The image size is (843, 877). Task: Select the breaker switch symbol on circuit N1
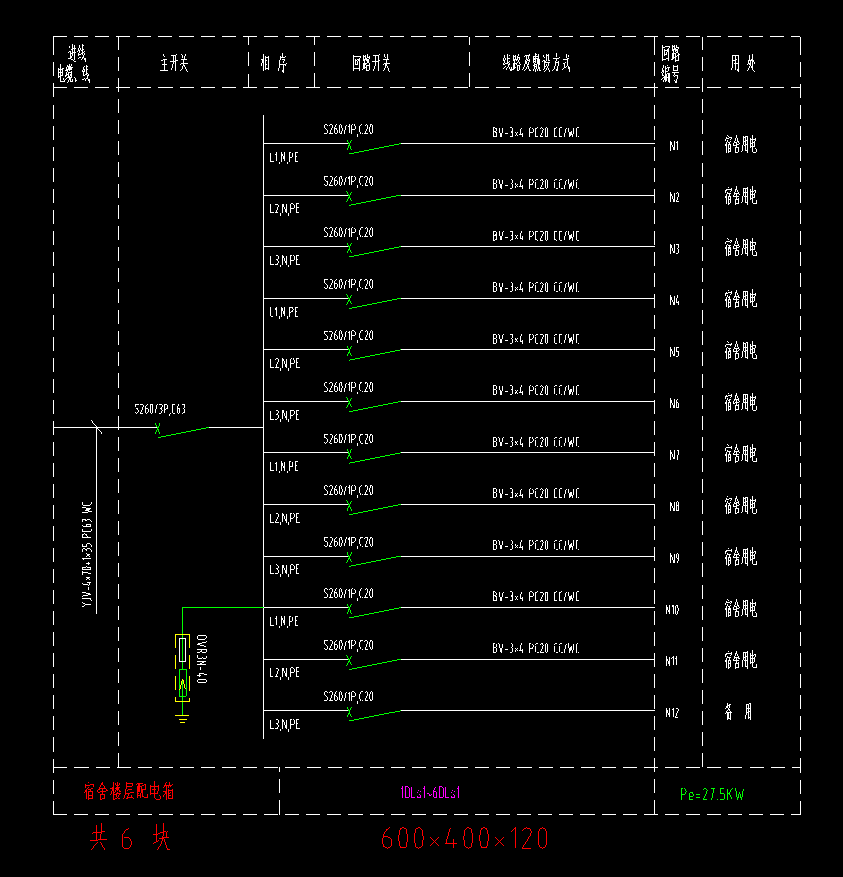tap(374, 147)
